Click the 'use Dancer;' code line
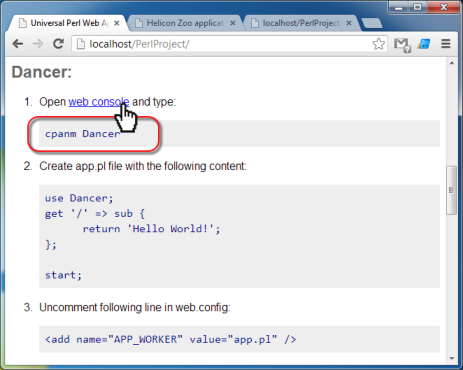 [x=79, y=198]
